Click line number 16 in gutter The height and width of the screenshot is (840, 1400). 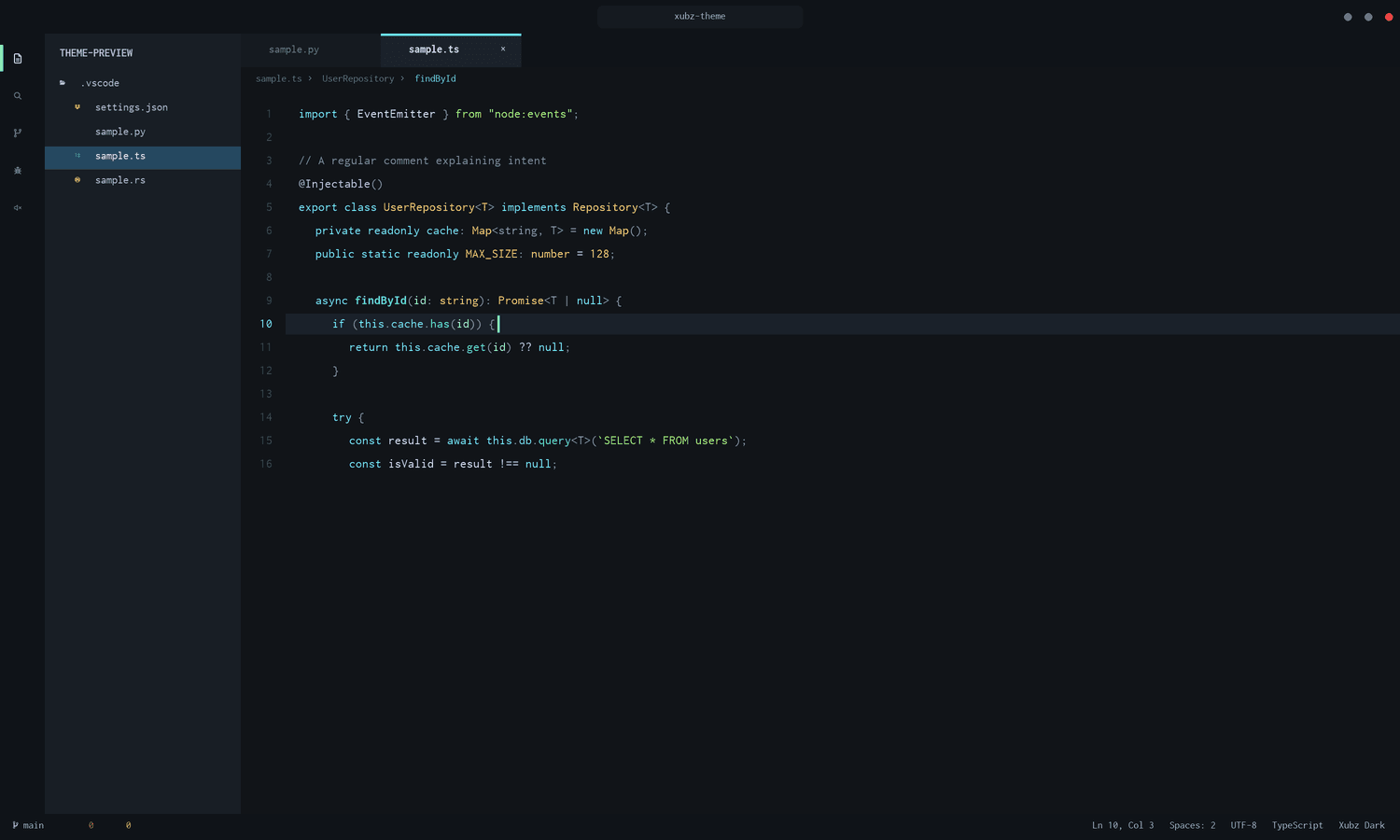click(x=266, y=464)
